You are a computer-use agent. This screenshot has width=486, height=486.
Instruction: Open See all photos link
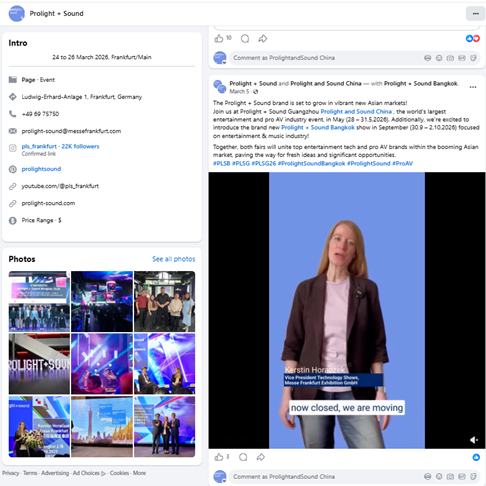point(174,259)
